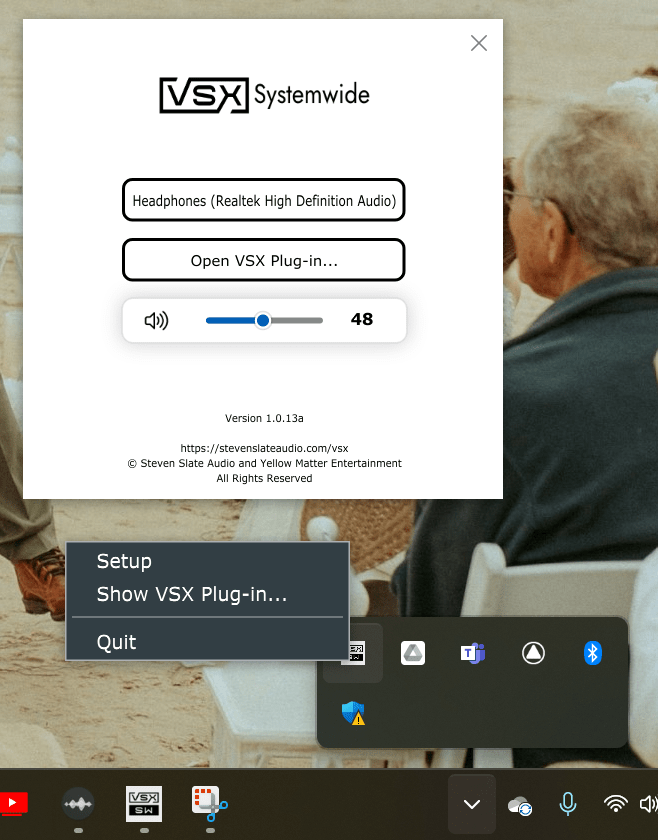Click the speaker icon next to volume slider
Viewport: 658px width, 840px height.
click(156, 320)
